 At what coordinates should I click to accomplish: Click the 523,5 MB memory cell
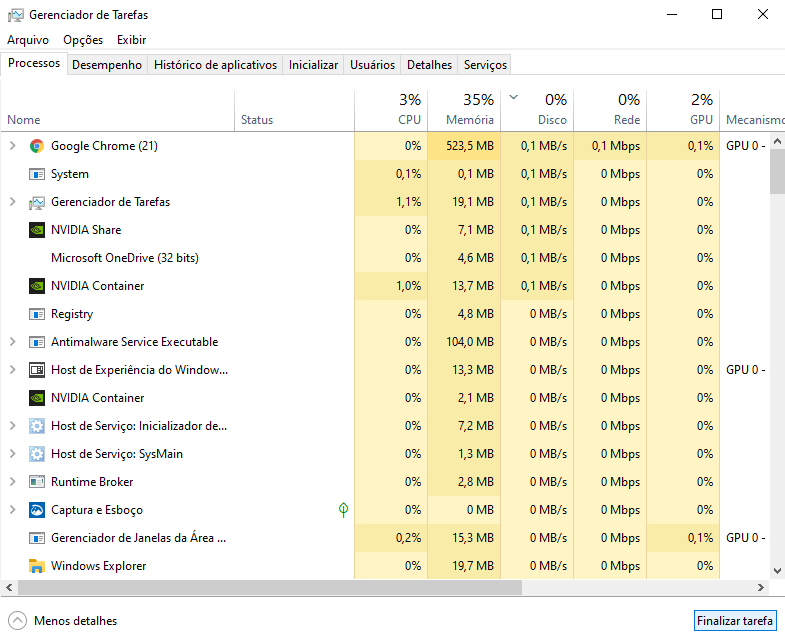point(464,146)
